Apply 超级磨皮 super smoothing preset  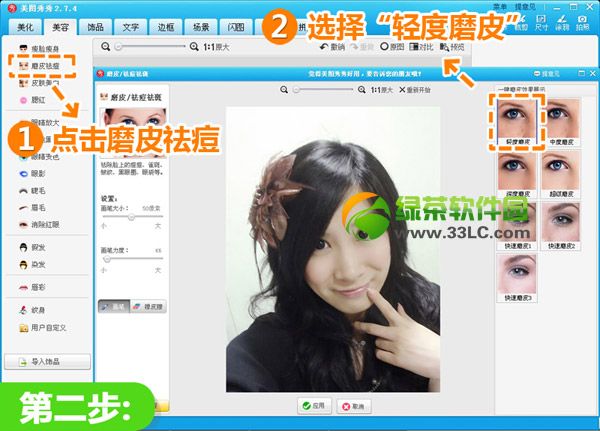click(x=561, y=175)
